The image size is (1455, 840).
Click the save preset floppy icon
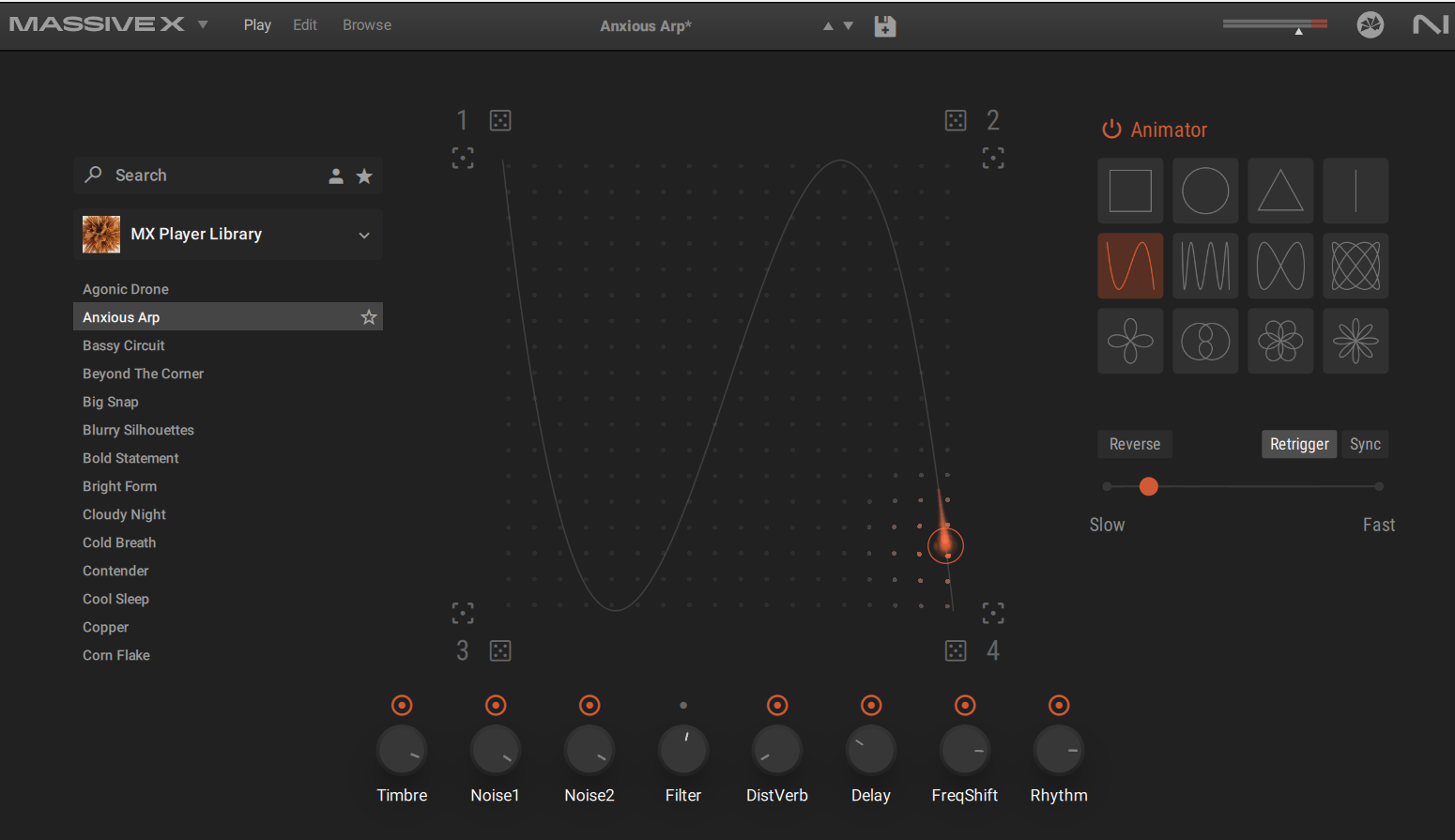[x=884, y=26]
